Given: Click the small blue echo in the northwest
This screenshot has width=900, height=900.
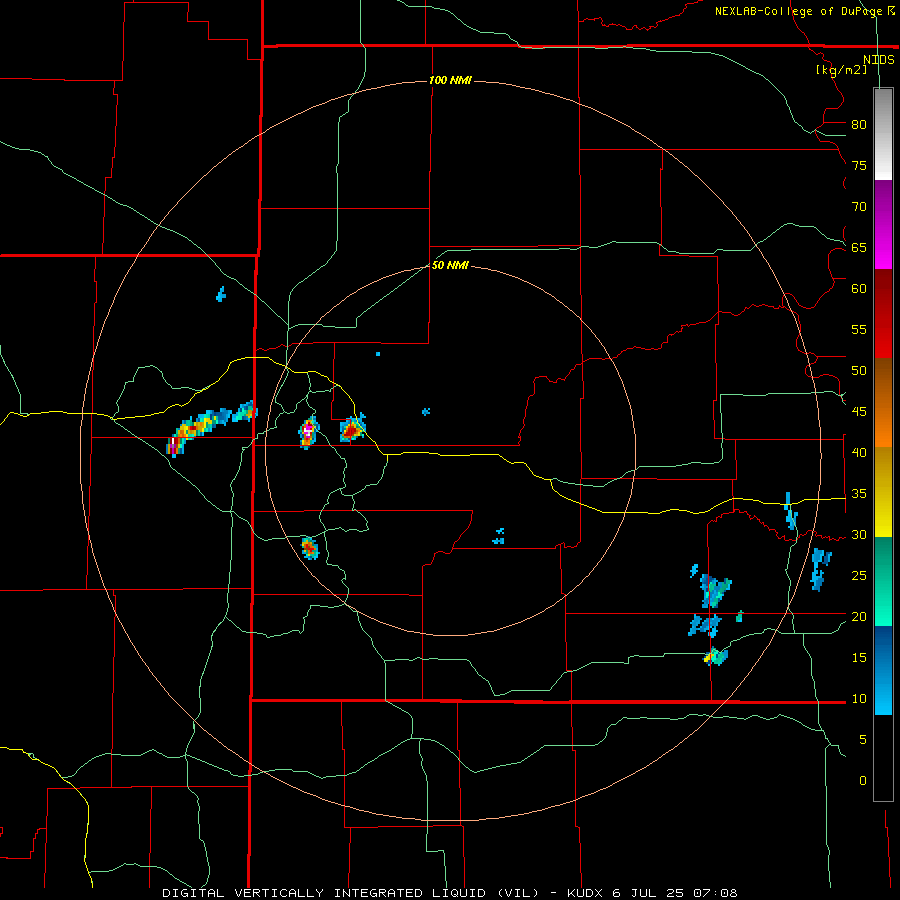Looking at the screenshot, I should click(221, 294).
